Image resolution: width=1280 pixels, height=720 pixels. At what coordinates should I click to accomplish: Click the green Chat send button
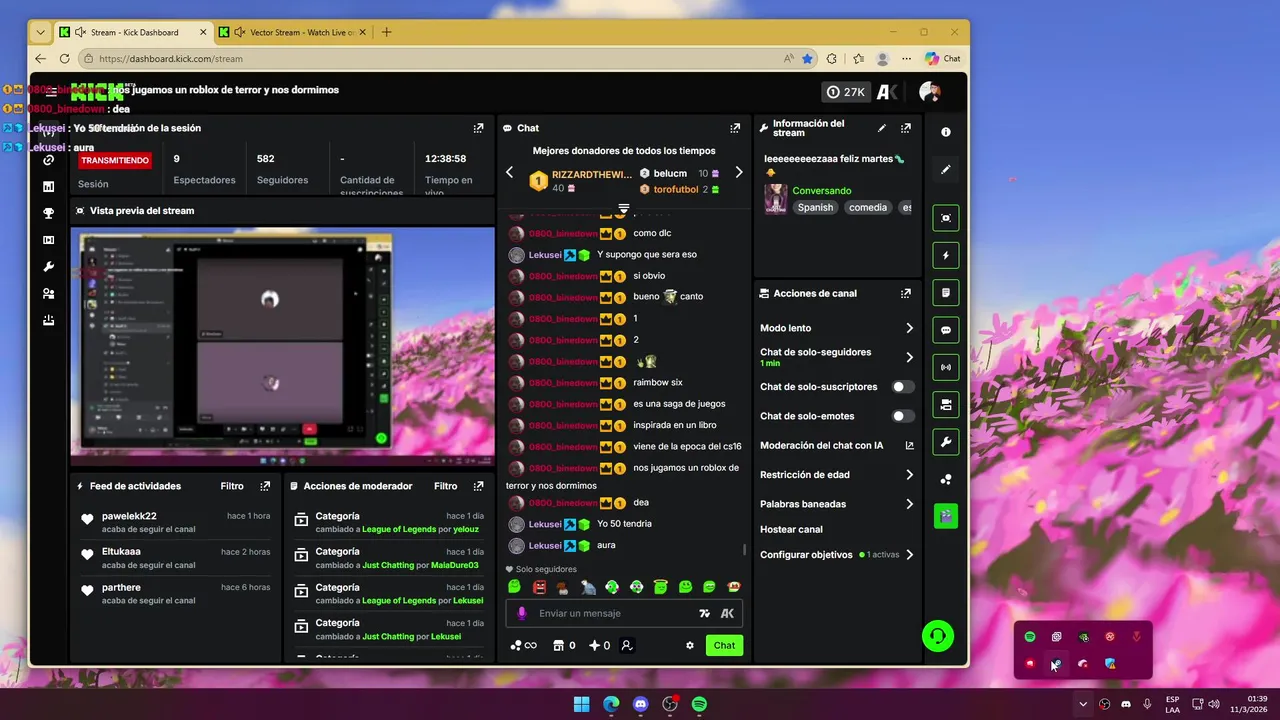click(724, 645)
